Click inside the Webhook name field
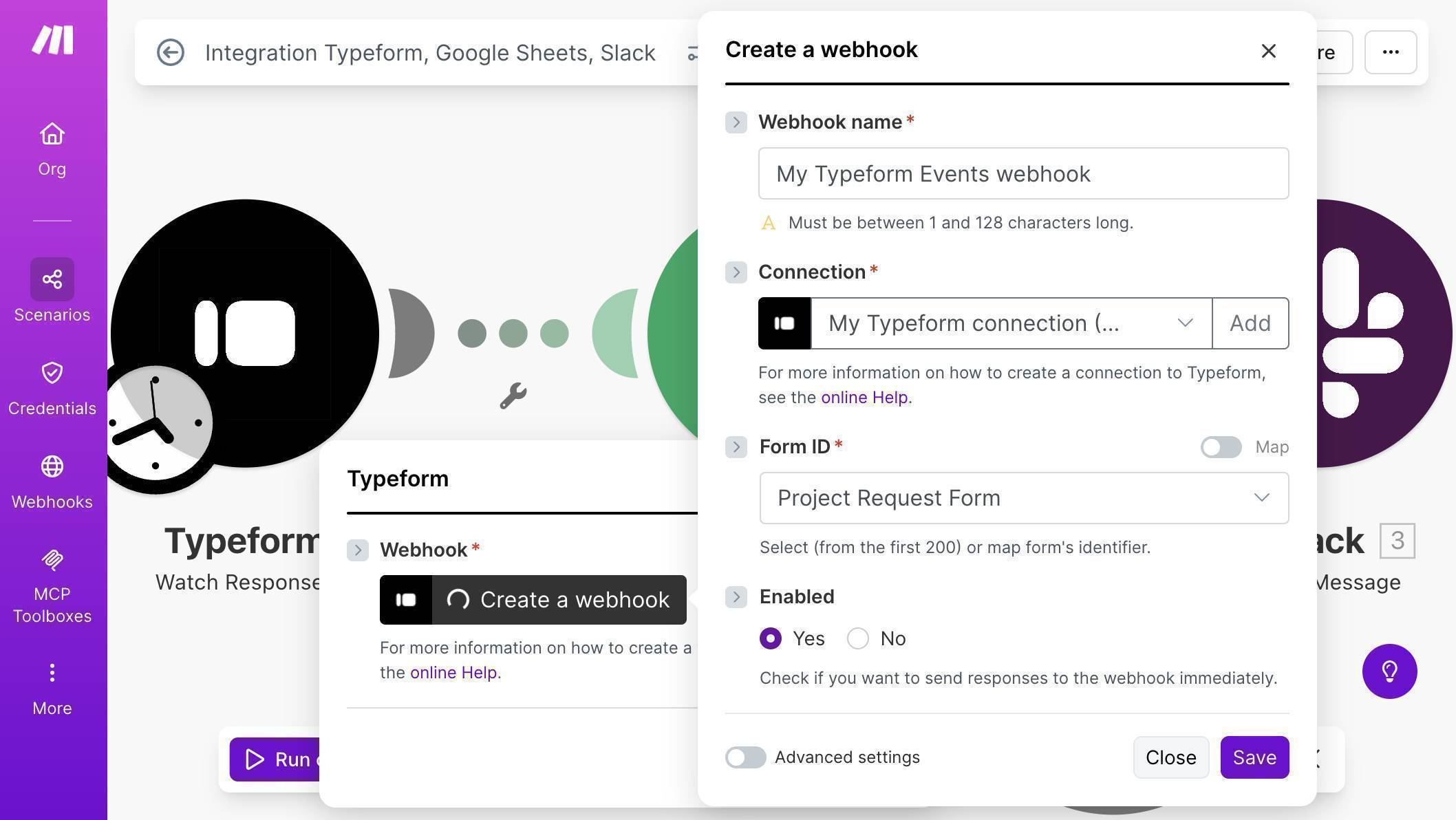 point(1023,173)
